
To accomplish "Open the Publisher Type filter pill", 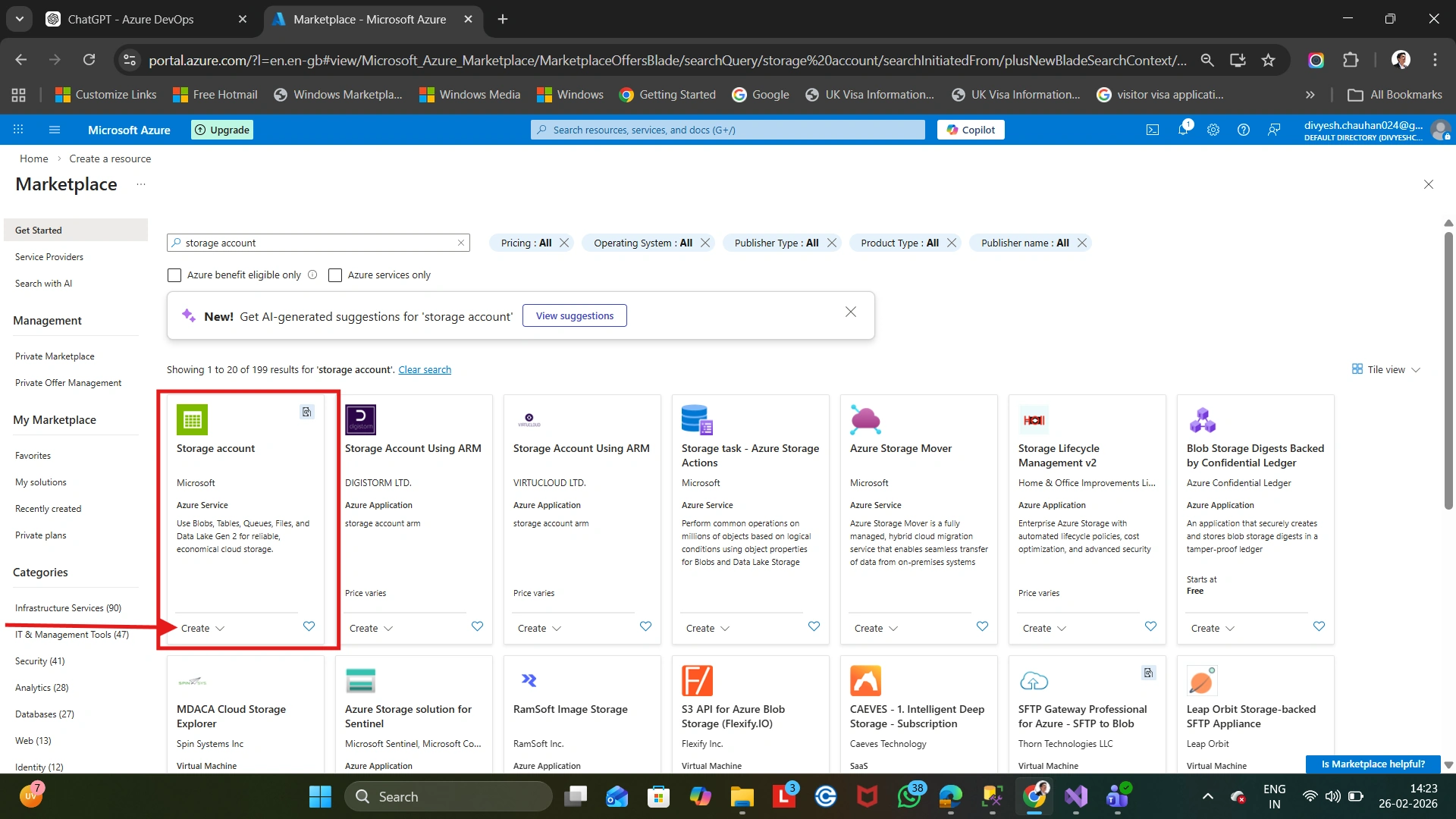I will pyautogui.click(x=777, y=243).
